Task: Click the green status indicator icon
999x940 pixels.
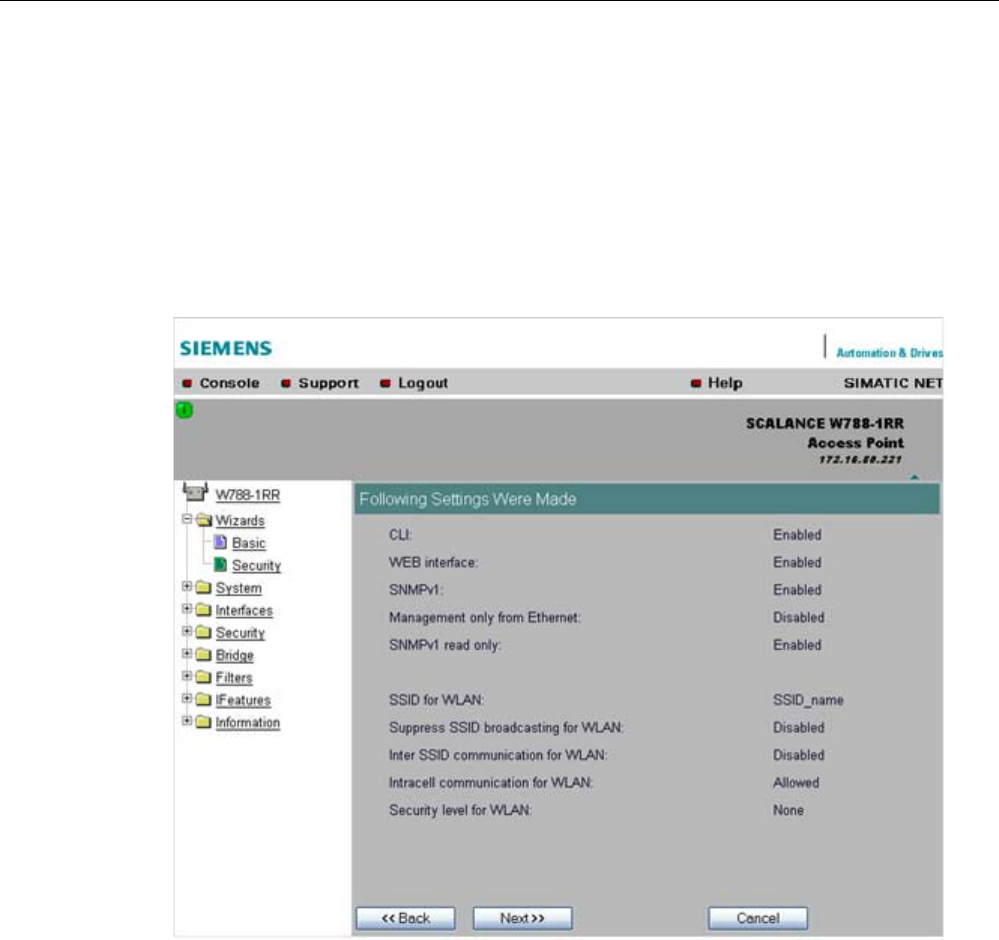Action: point(184,410)
